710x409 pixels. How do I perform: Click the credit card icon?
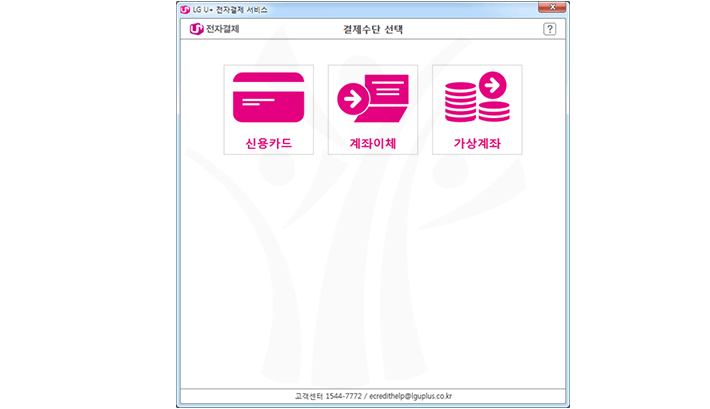pos(268,97)
